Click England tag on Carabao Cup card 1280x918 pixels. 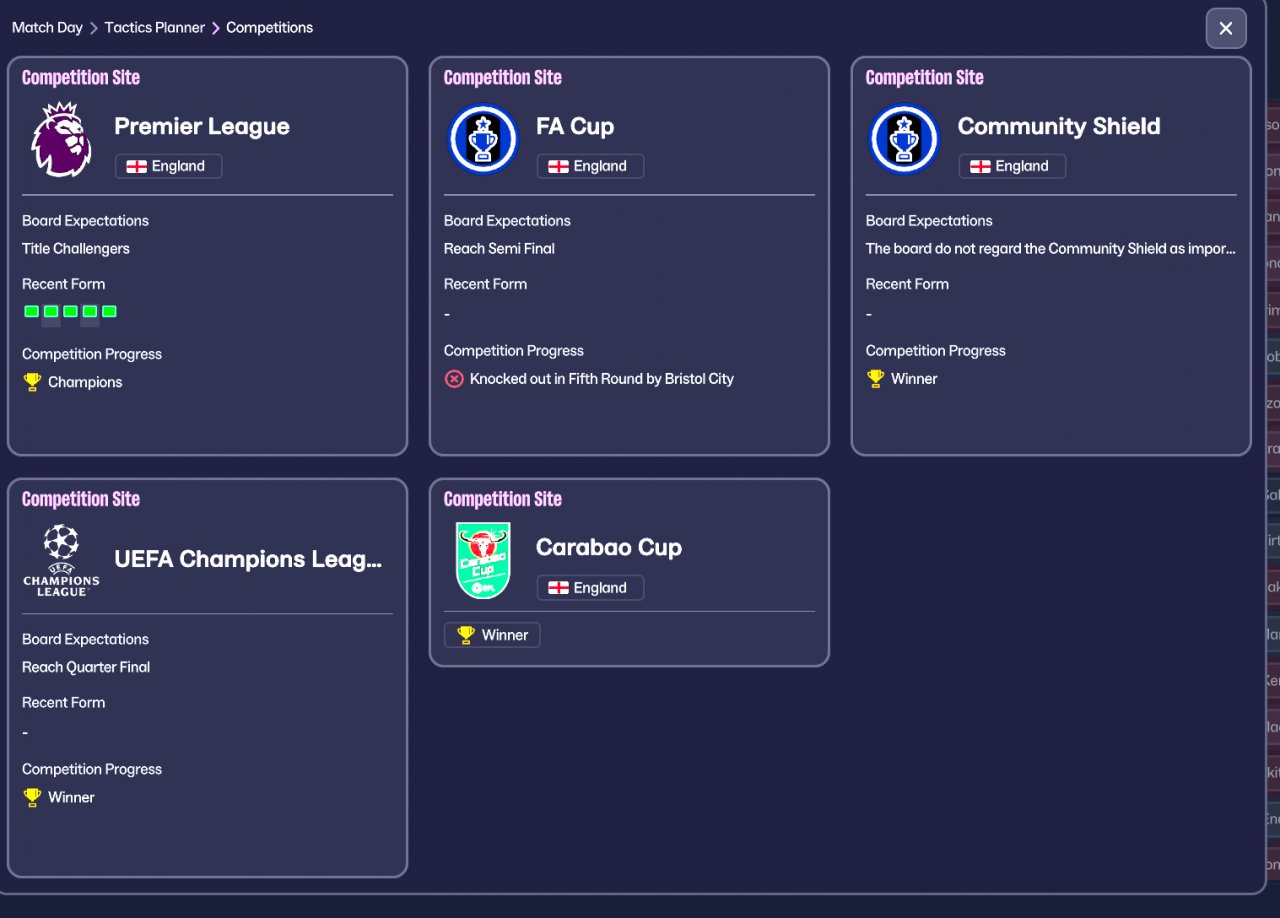590,588
